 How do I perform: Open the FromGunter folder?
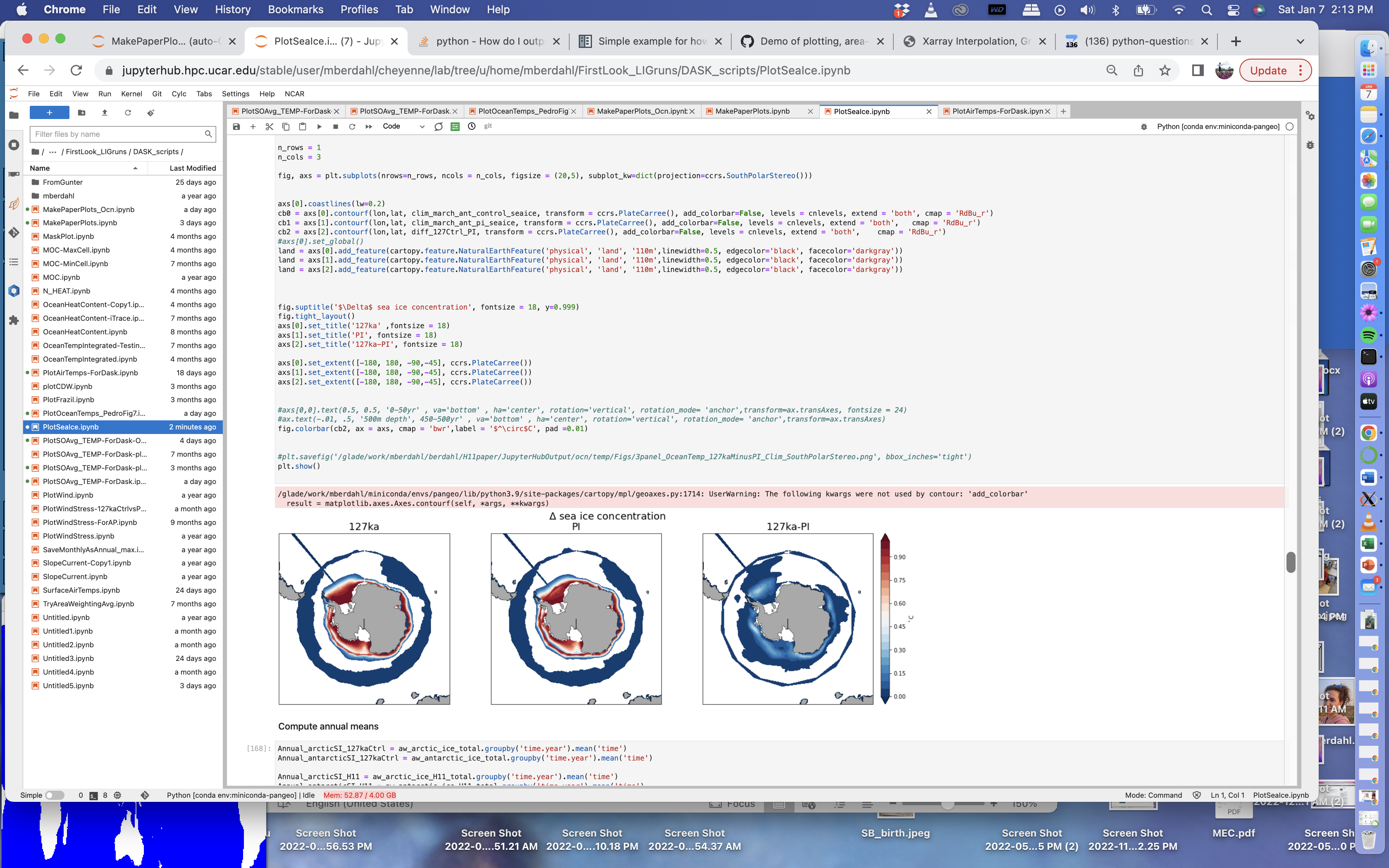click(x=122, y=182)
